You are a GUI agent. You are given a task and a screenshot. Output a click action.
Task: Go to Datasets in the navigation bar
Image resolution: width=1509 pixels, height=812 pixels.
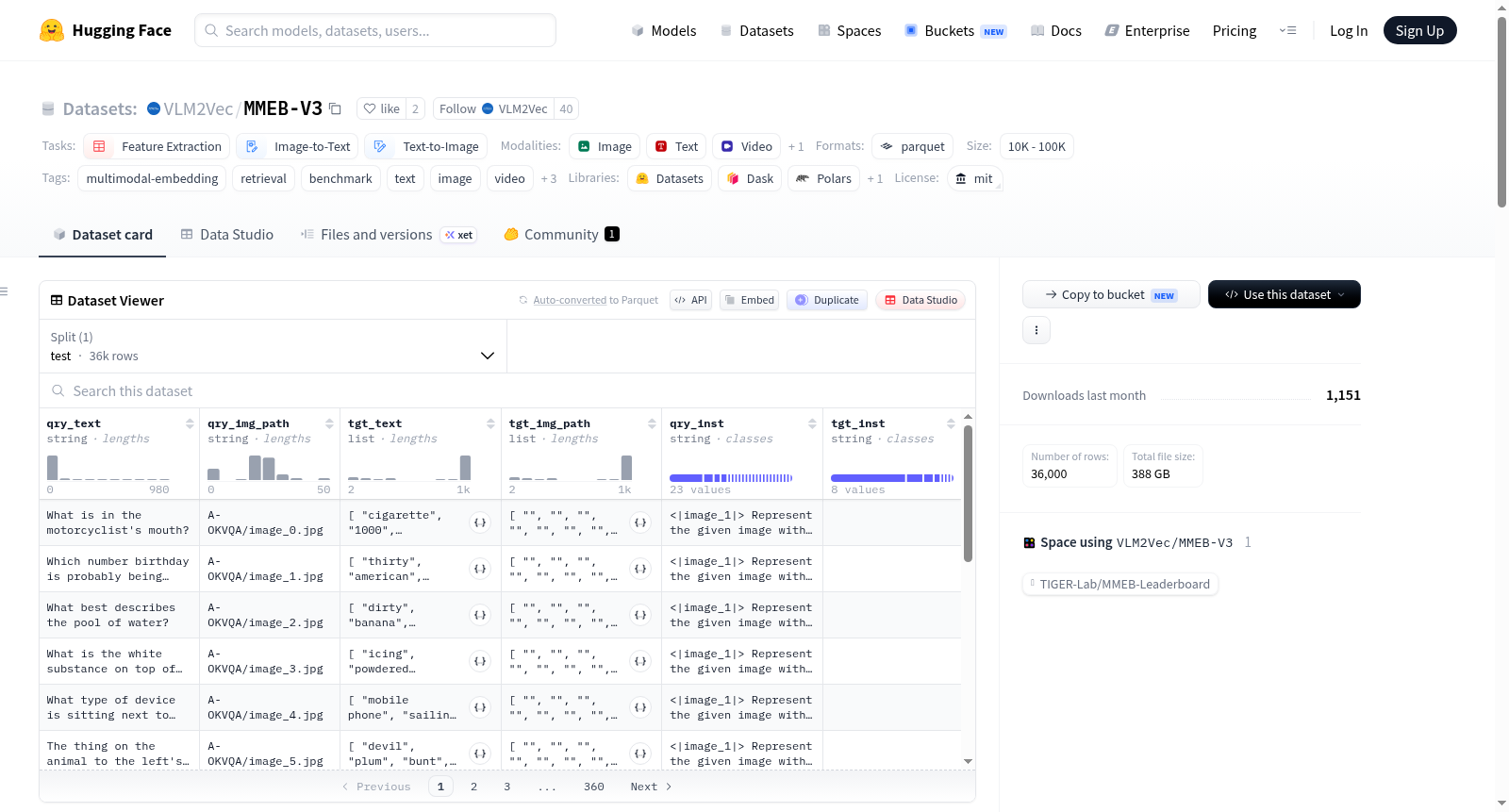point(756,30)
